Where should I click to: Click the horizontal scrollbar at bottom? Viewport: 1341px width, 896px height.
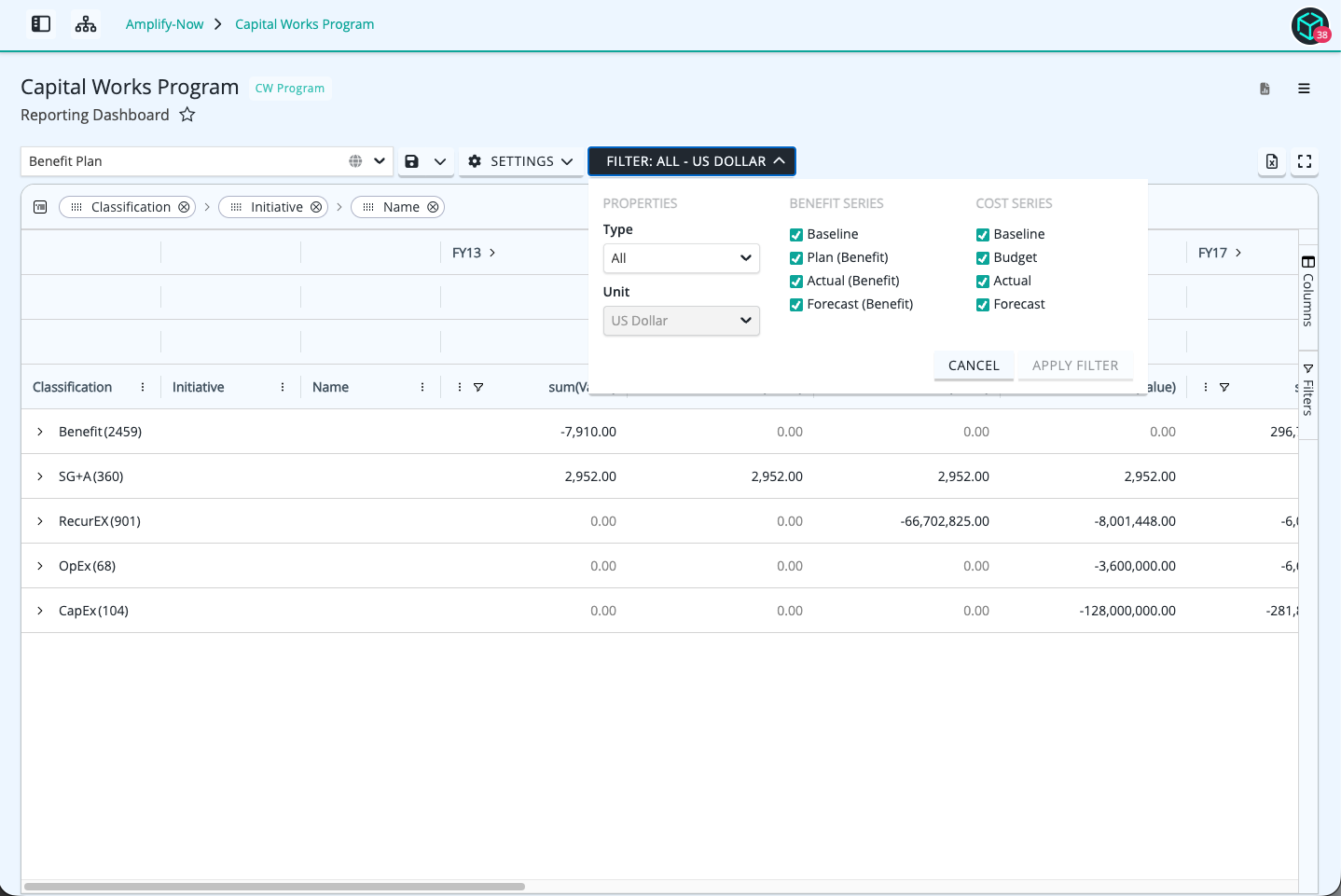click(275, 887)
